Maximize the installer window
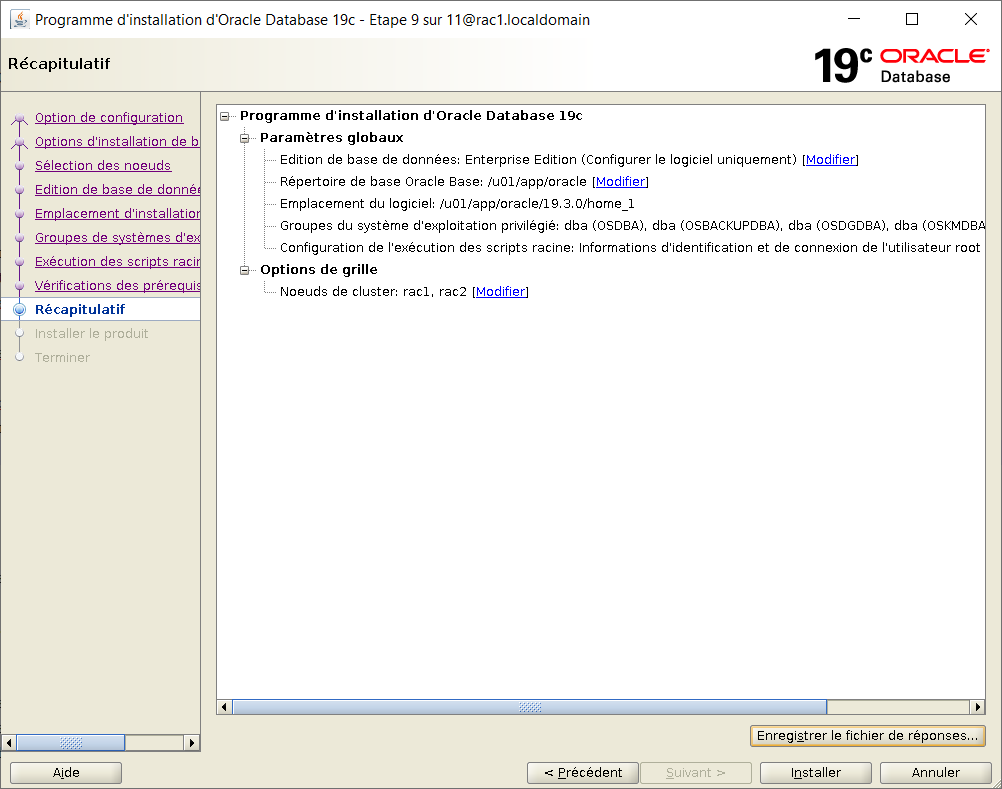 tap(912, 19)
